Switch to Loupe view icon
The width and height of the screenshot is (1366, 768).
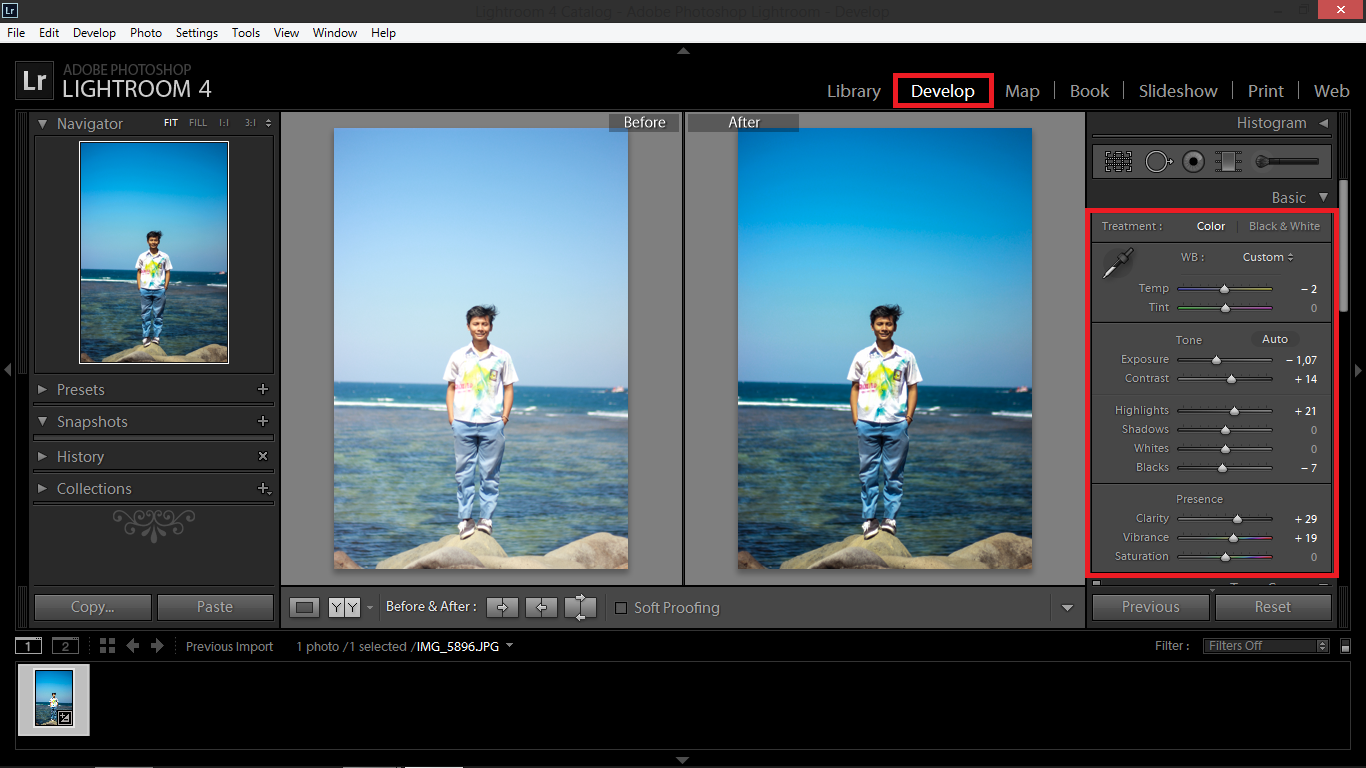(305, 607)
